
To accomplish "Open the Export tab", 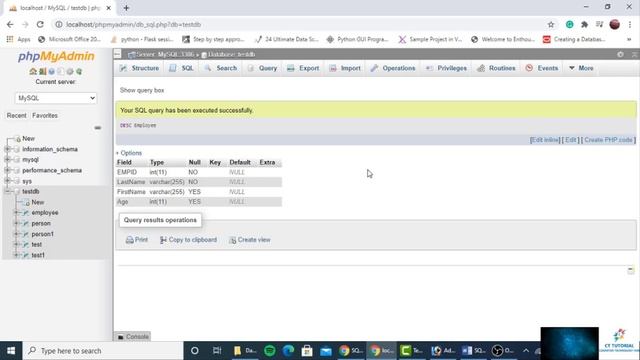I will tap(303, 68).
